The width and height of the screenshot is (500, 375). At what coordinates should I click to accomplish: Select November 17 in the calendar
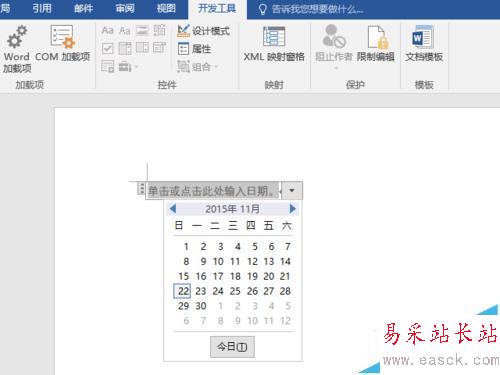pyautogui.click(x=218, y=276)
